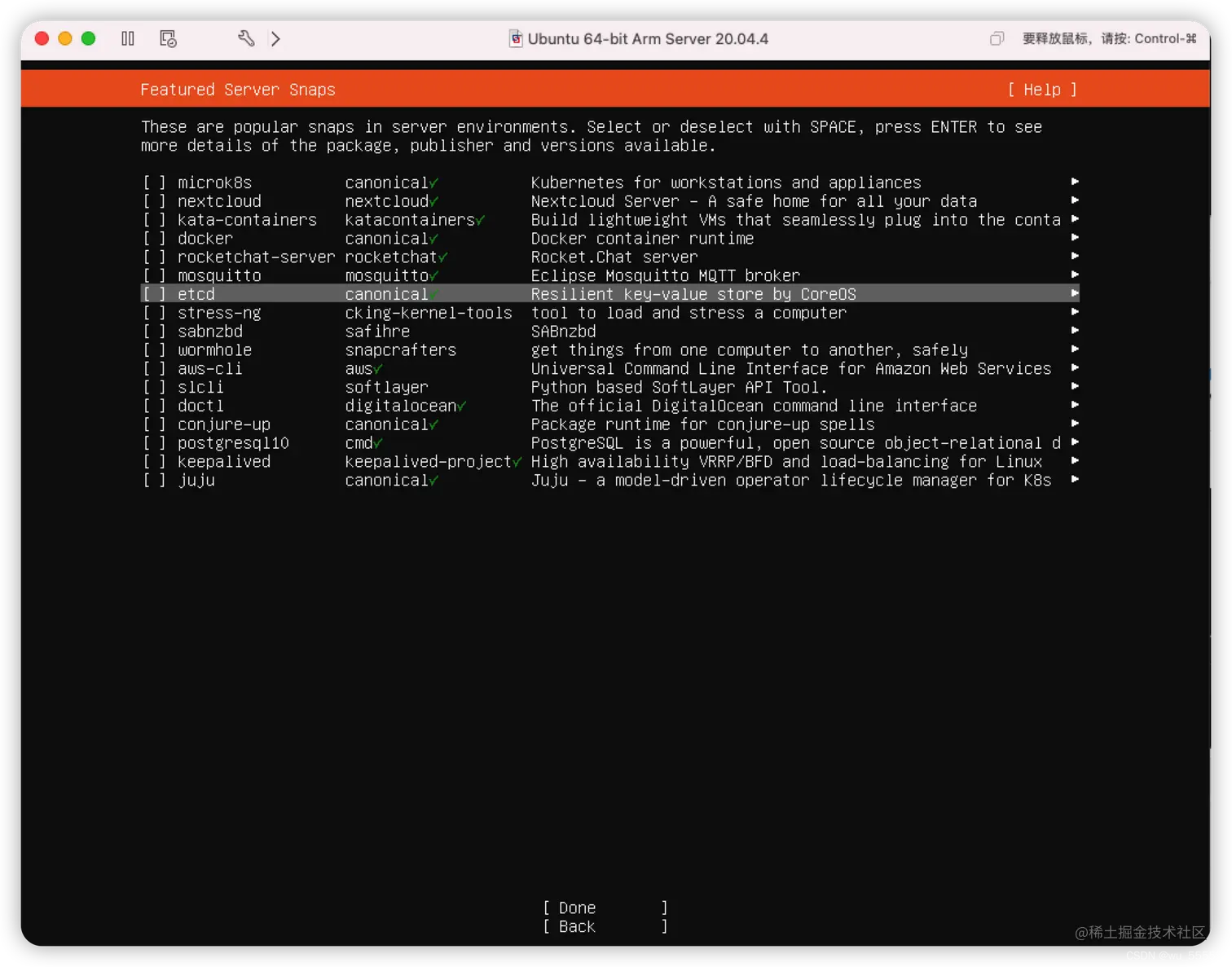
Task: Click the Ubuntu VM document icon in the title
Action: 516,38
